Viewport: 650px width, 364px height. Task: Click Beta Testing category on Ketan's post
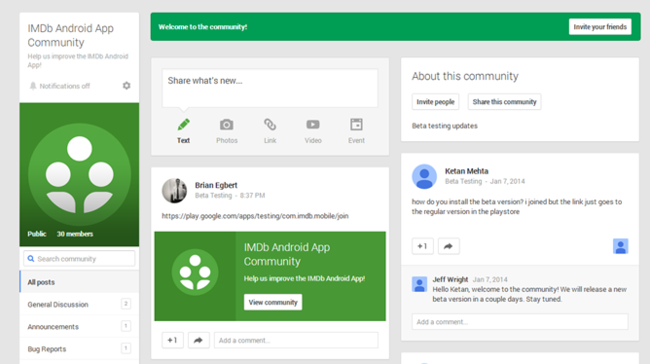pos(463,181)
